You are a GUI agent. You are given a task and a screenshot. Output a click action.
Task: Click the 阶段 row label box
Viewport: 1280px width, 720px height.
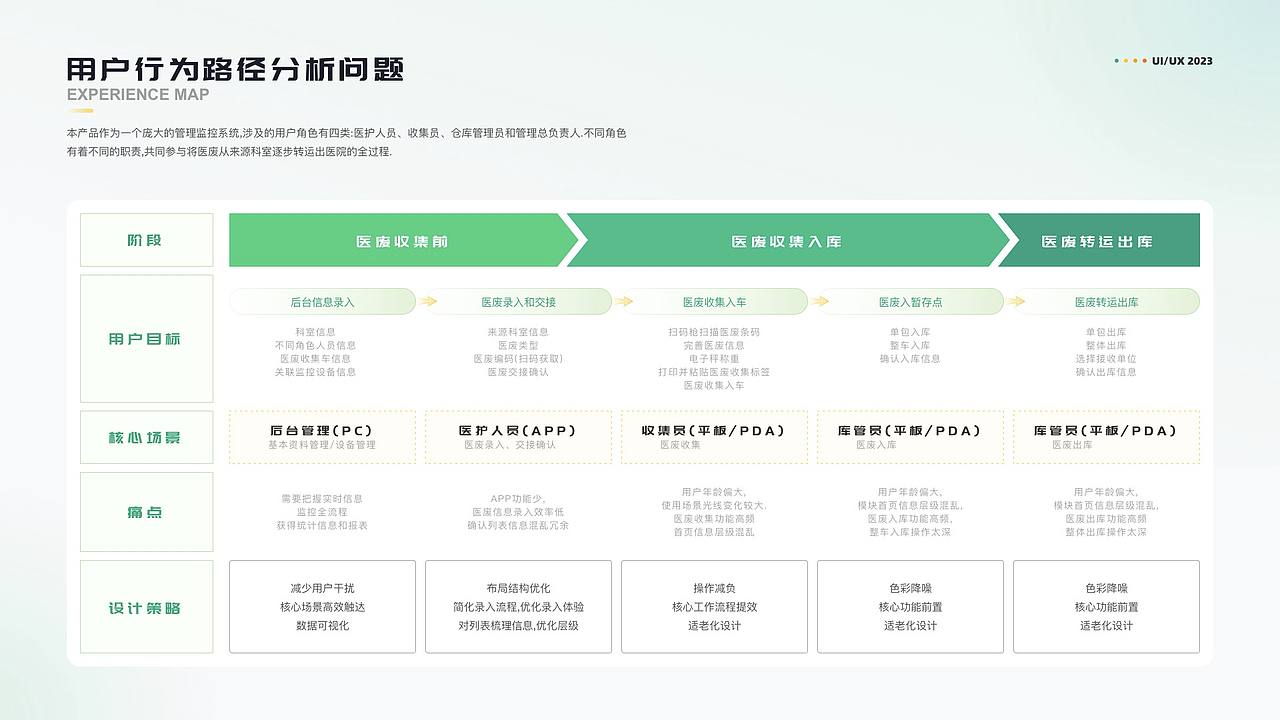[147, 240]
